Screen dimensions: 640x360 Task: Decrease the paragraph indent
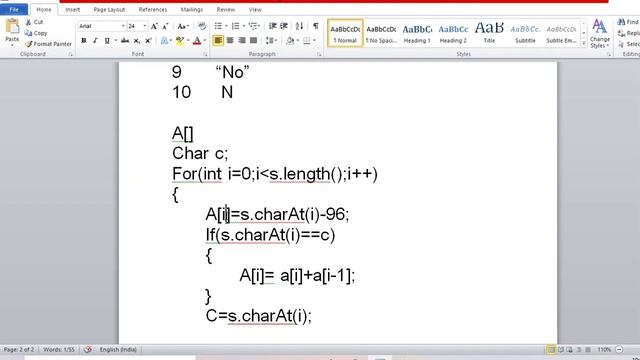click(x=272, y=26)
